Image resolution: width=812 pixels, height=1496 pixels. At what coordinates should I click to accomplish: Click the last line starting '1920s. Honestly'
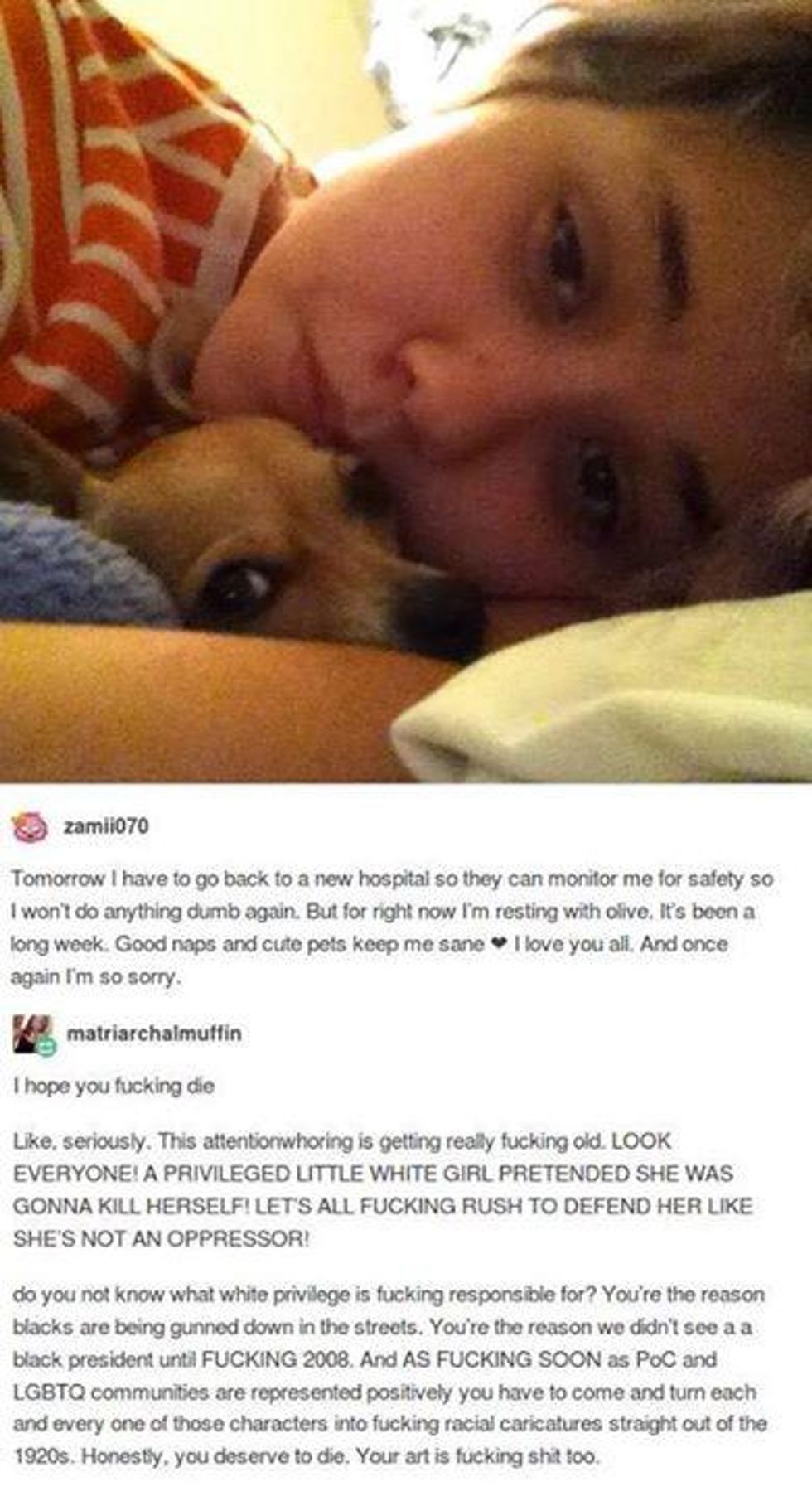(305, 1457)
